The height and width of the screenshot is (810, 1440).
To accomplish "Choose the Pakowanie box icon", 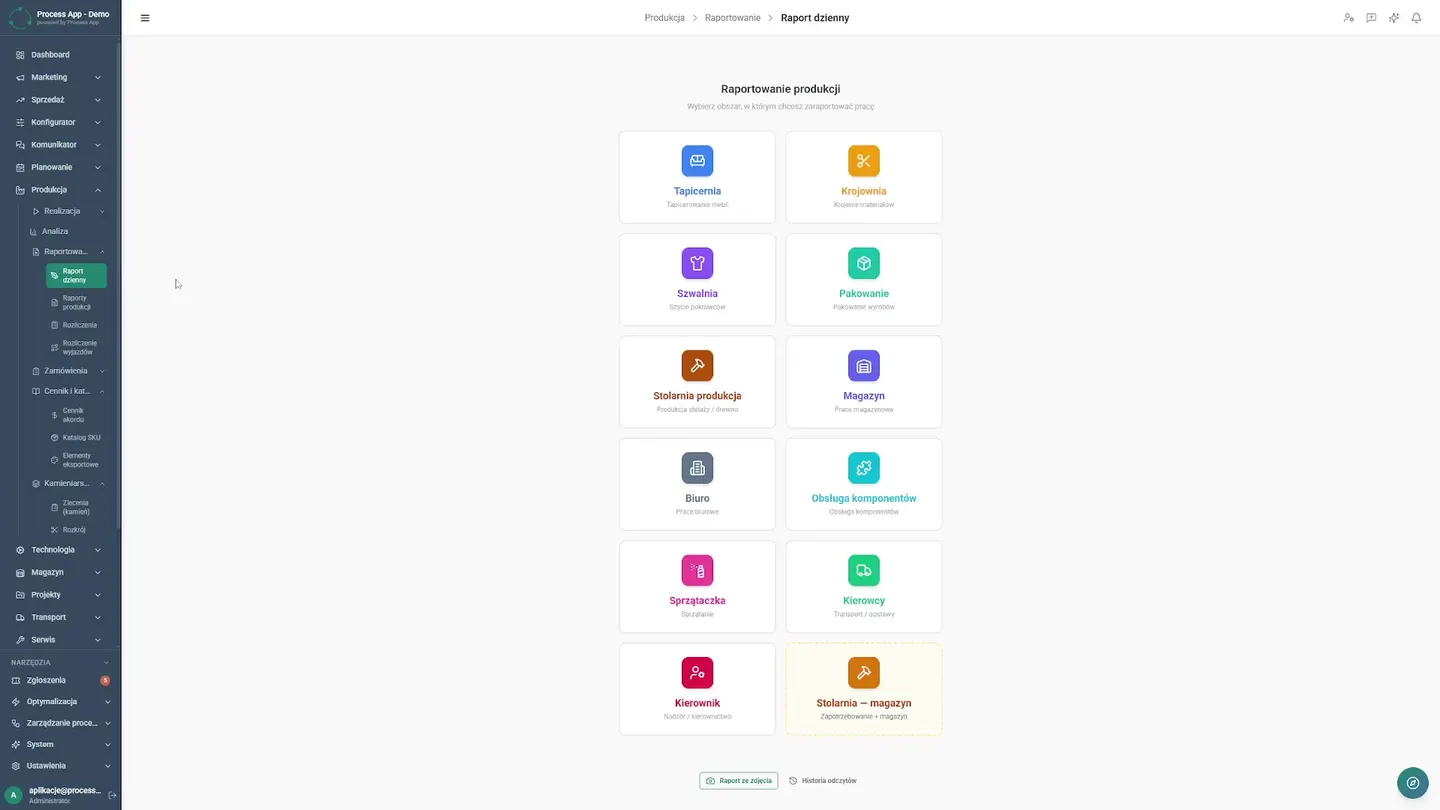I will tap(864, 263).
